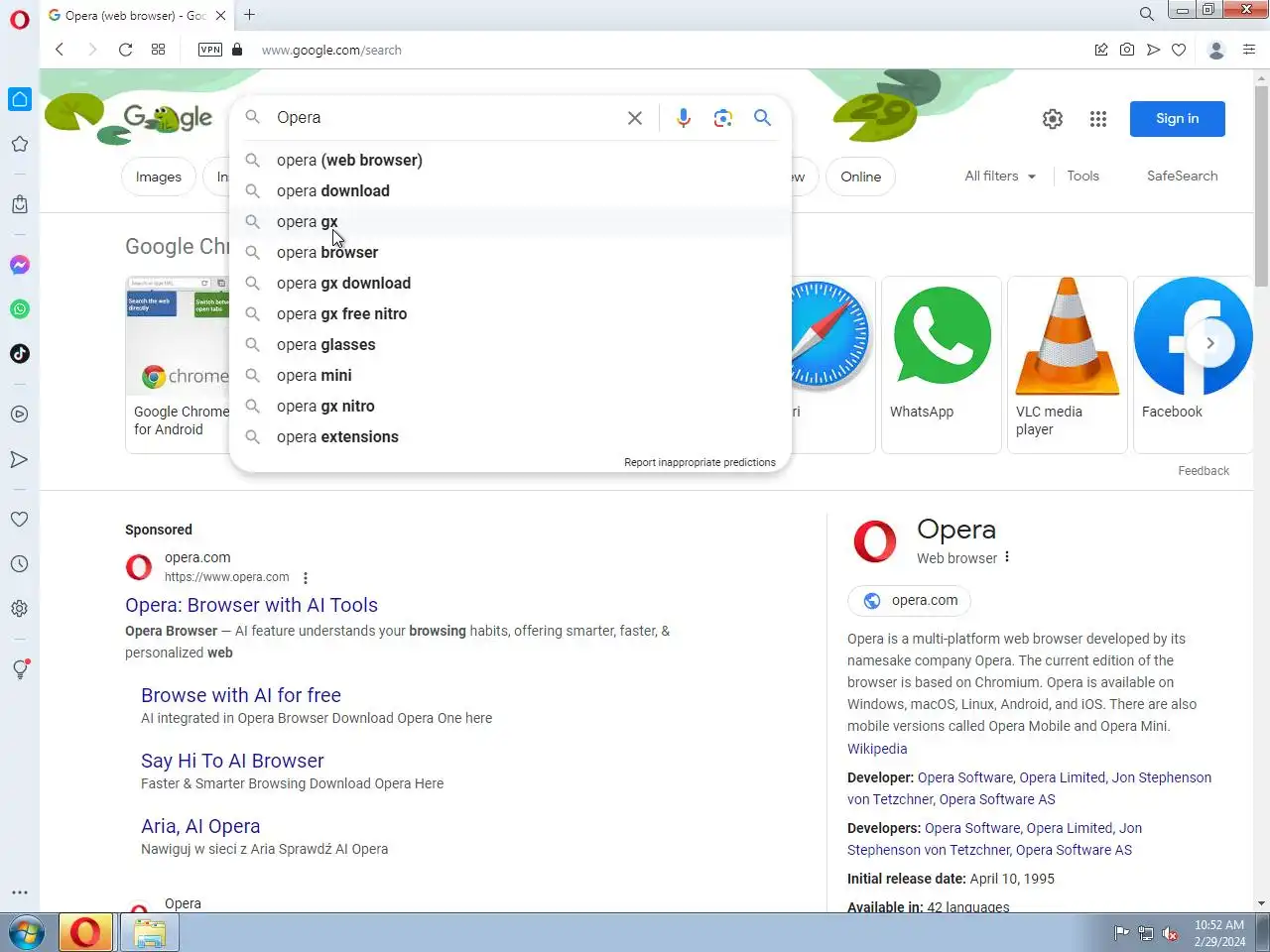This screenshot has height=952, width=1270.
Task: Open tab islands/workspaces grid icon in toolbar
Action: [x=158, y=50]
